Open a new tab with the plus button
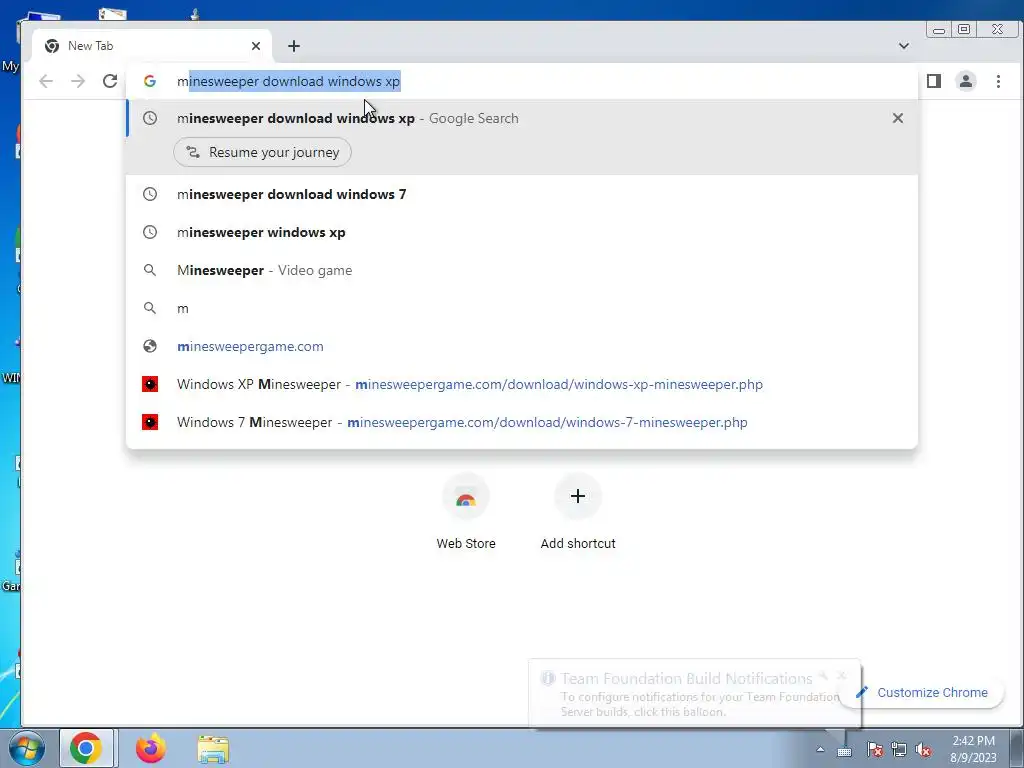The height and width of the screenshot is (768, 1024). (294, 46)
